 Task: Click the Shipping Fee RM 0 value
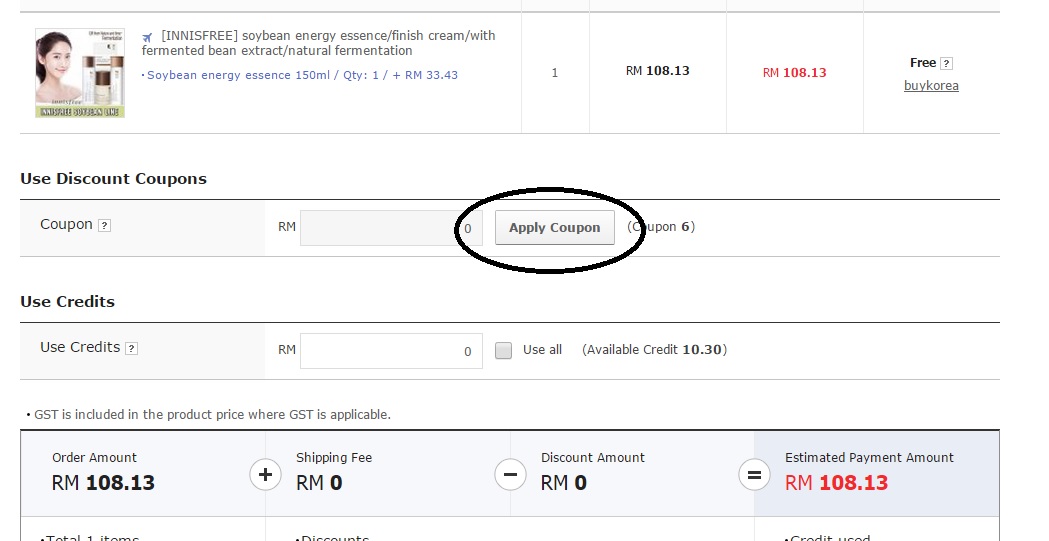pos(319,483)
